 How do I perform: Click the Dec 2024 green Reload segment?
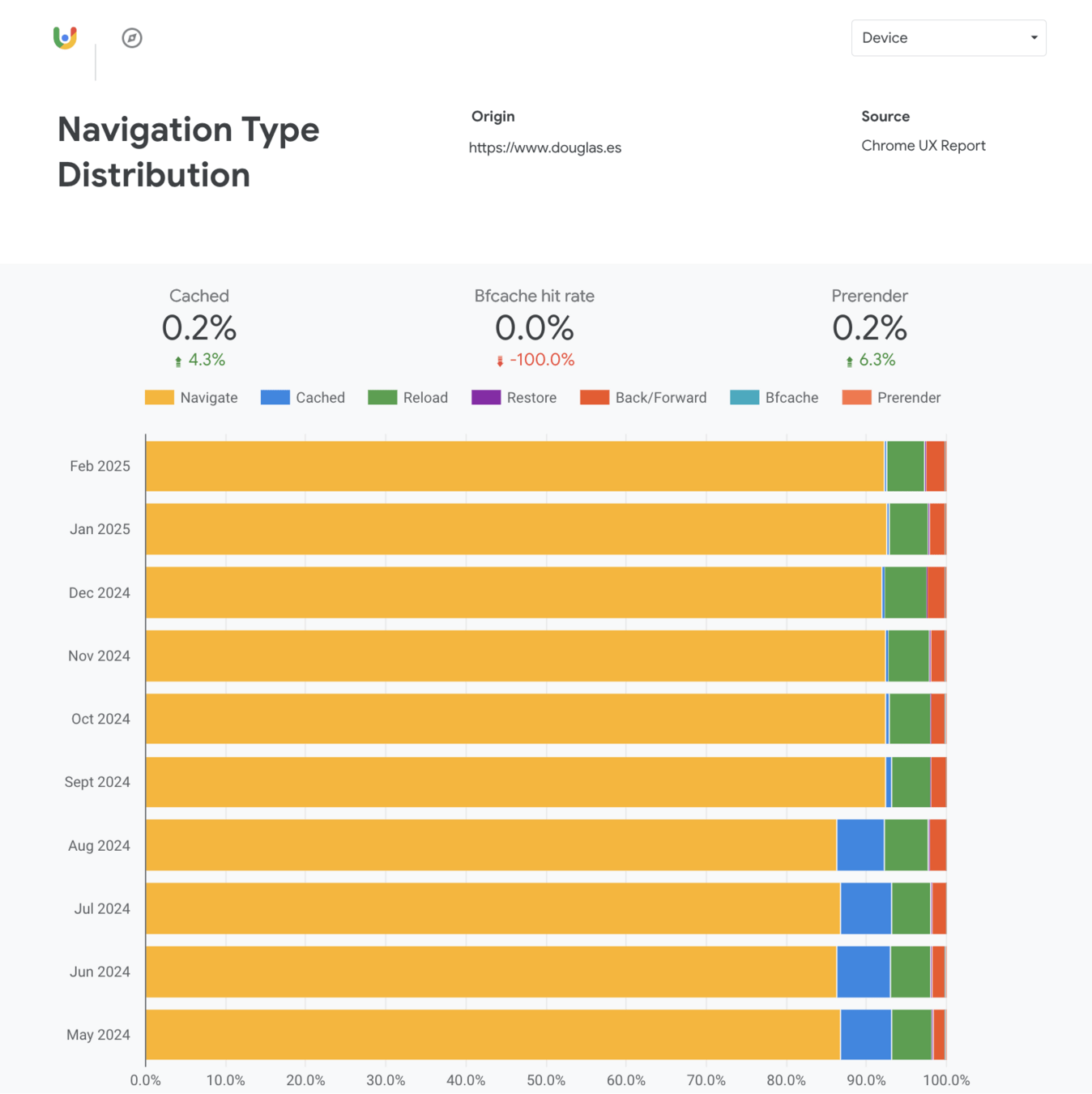(x=906, y=592)
